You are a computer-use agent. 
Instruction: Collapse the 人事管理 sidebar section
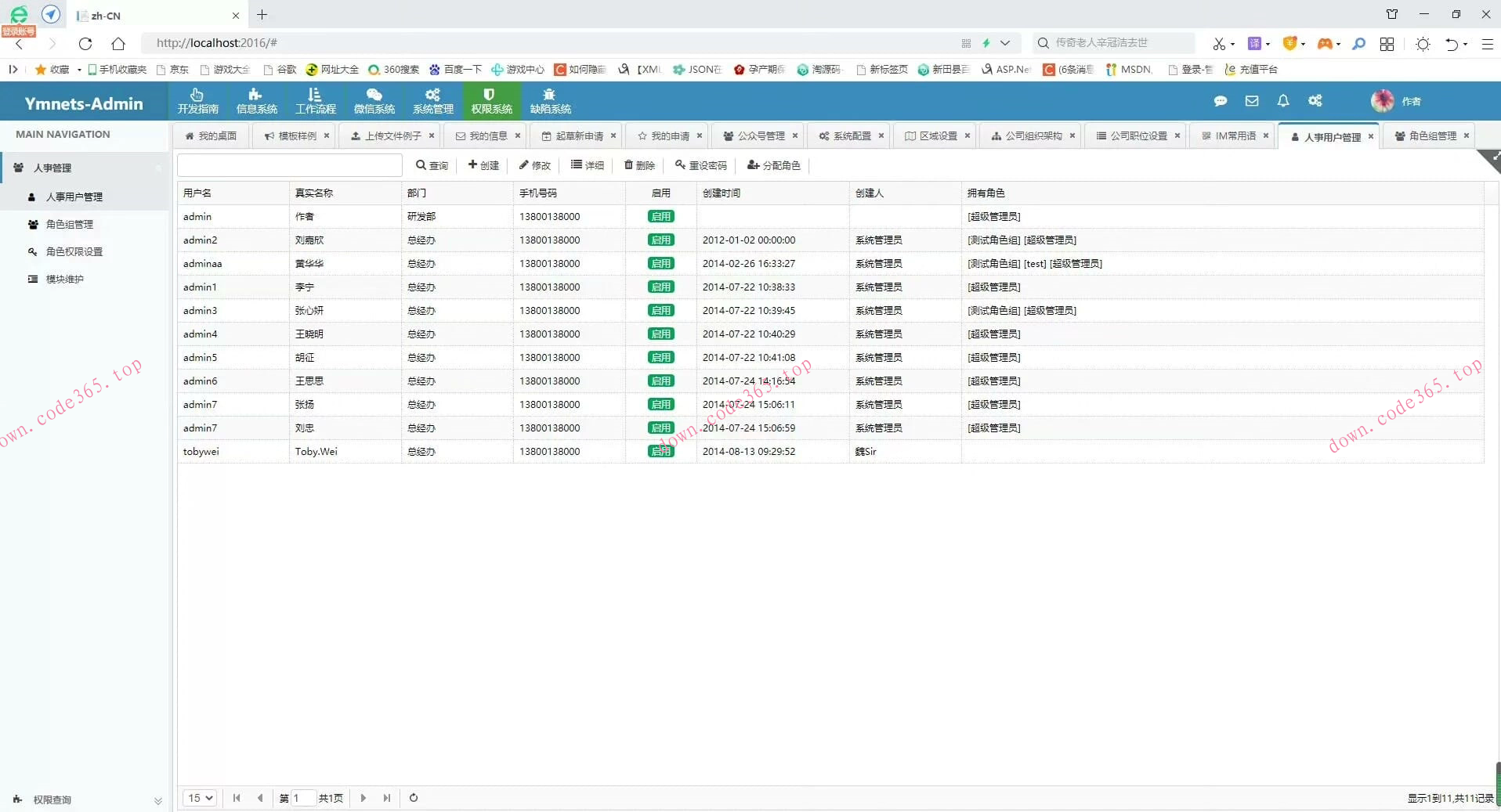158,168
